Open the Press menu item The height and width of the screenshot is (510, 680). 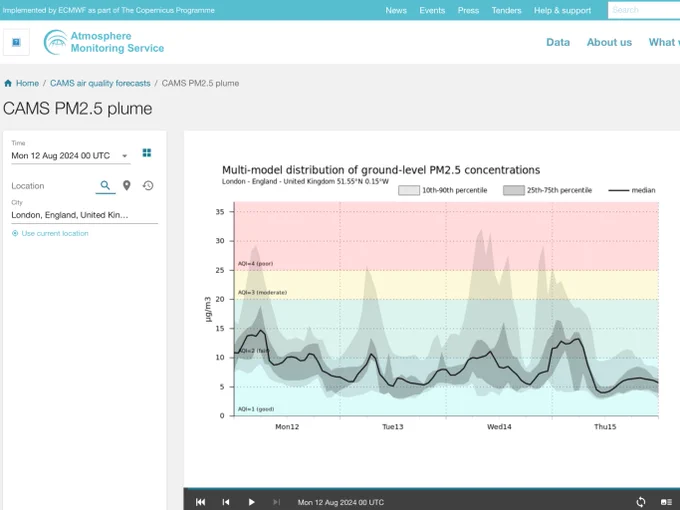pyautogui.click(x=468, y=10)
